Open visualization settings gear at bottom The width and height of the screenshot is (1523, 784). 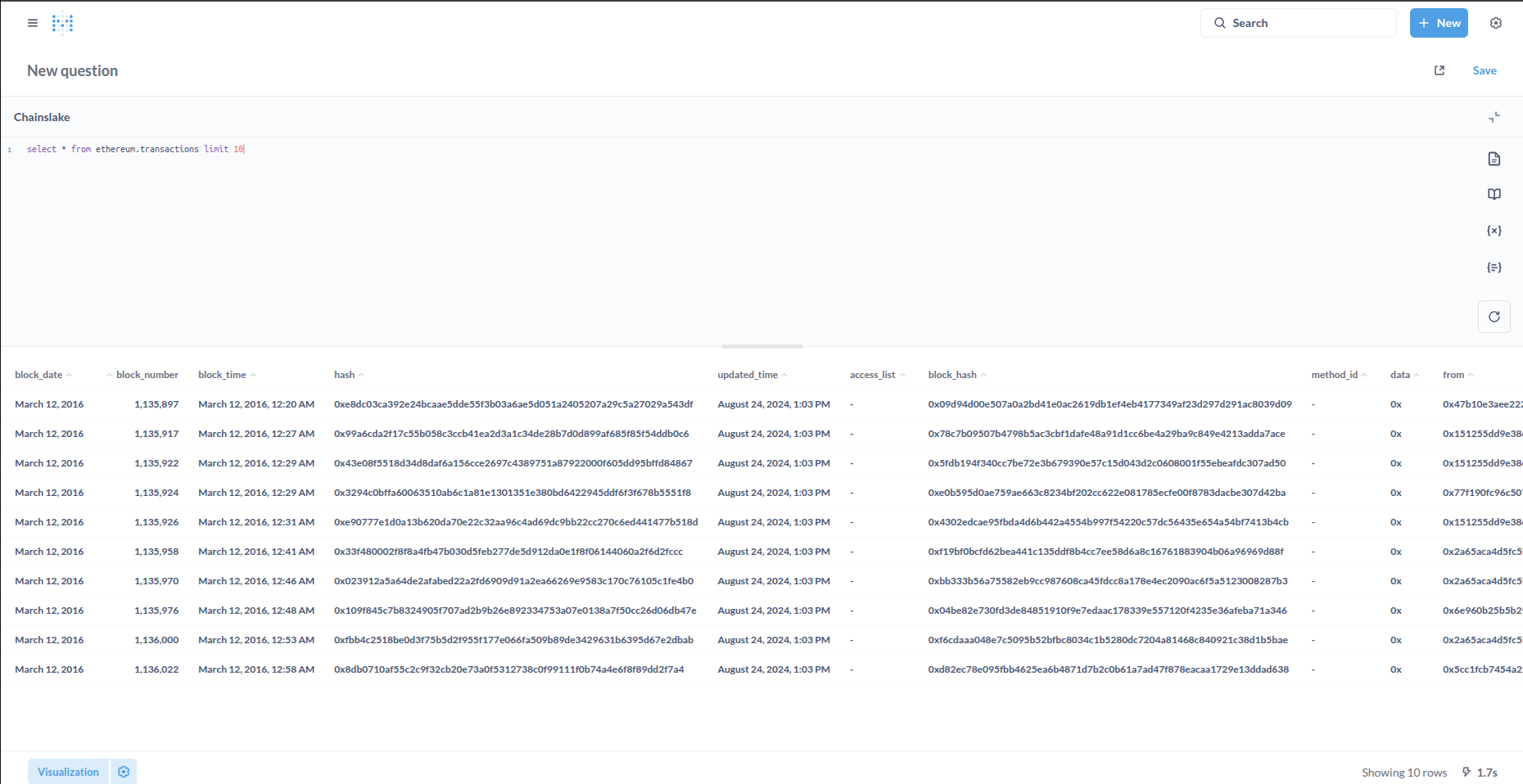pyautogui.click(x=124, y=772)
